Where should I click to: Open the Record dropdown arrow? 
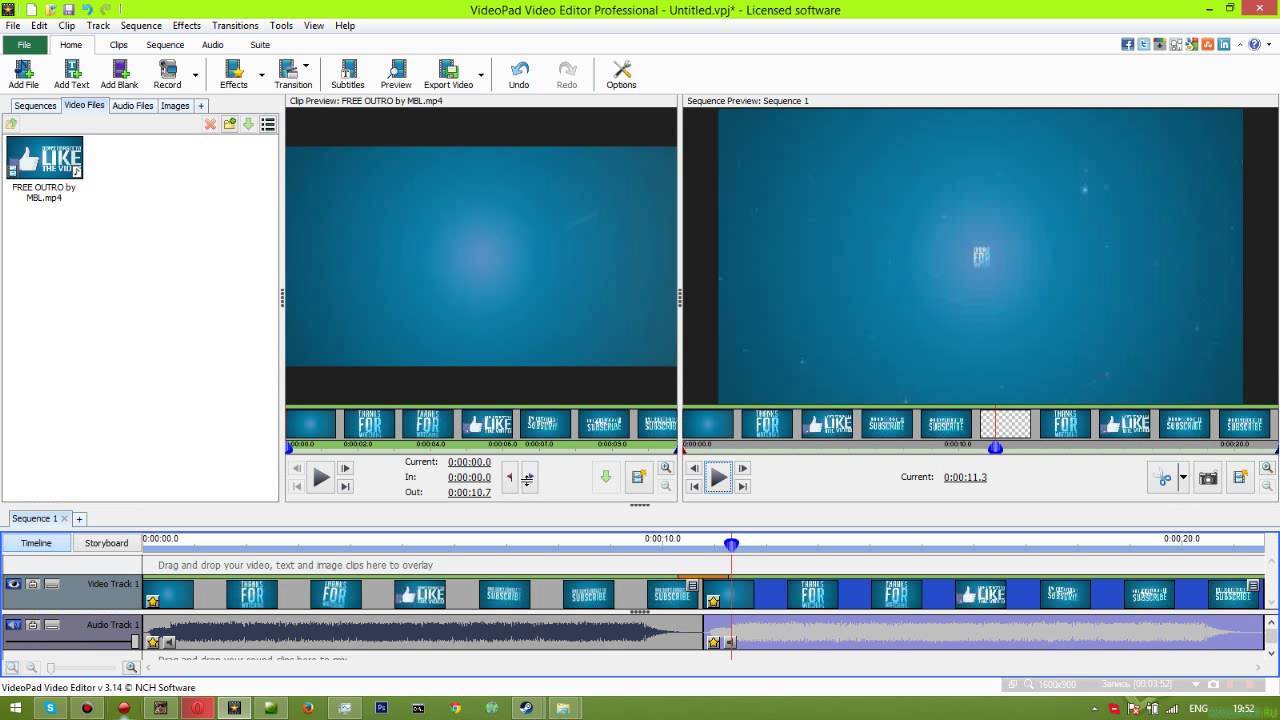195,74
